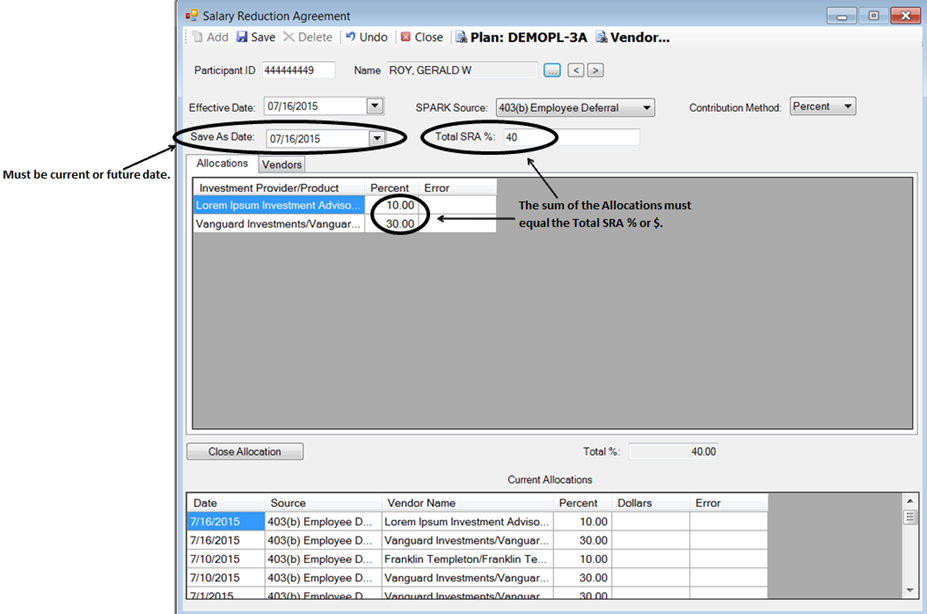This screenshot has width=927, height=614.
Task: Save the salary reduction agreement
Action: click(256, 37)
